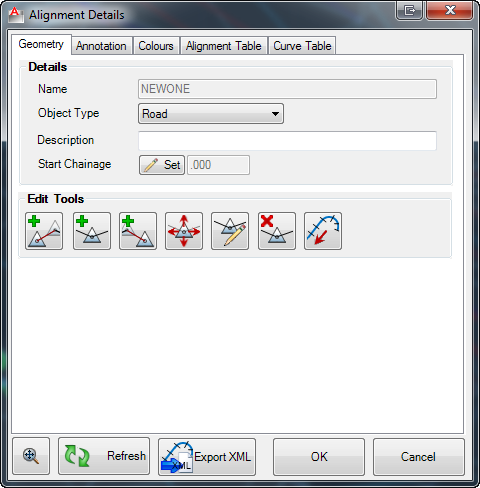Image resolution: width=480 pixels, height=488 pixels.
Task: Go to the Alignment Table tab
Action: click(224, 46)
